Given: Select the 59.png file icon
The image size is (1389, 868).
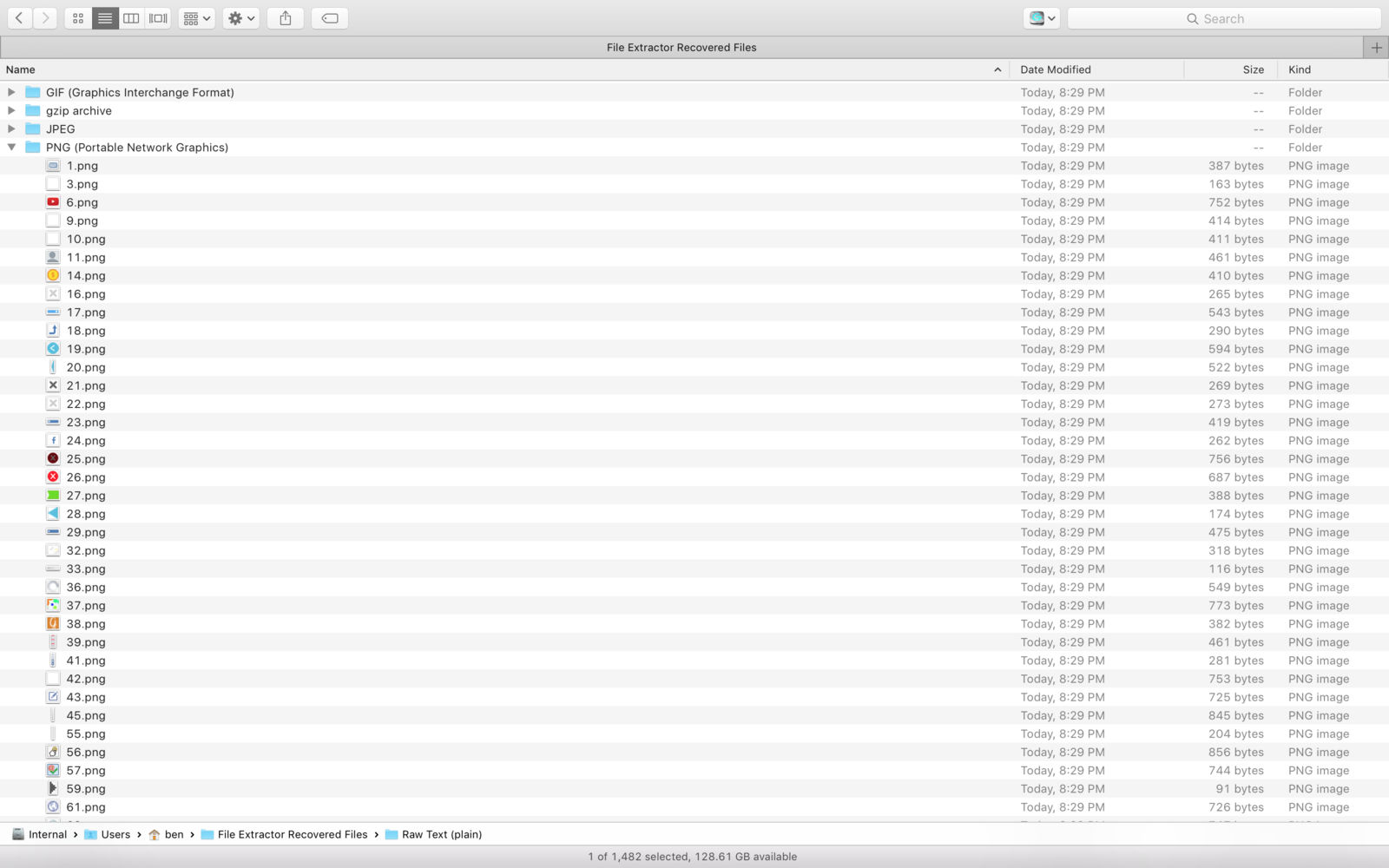Looking at the screenshot, I should (x=53, y=789).
